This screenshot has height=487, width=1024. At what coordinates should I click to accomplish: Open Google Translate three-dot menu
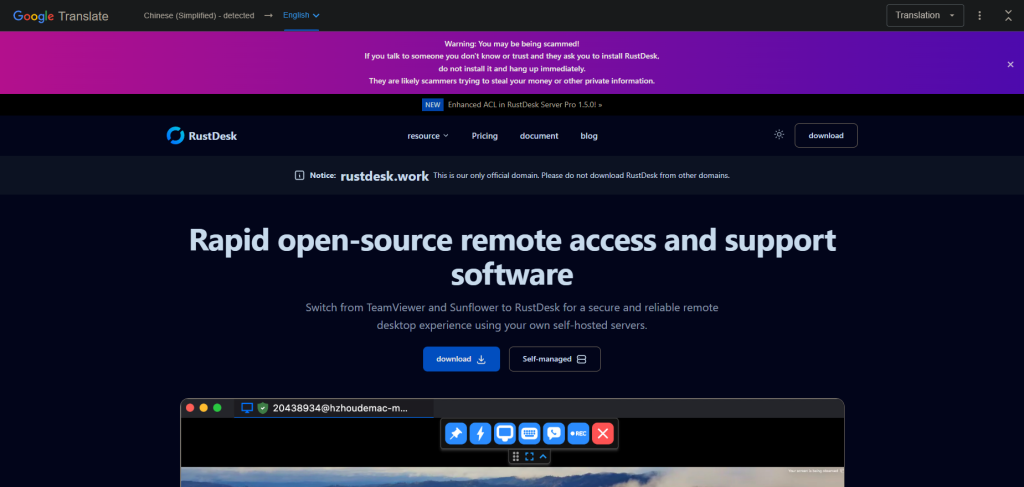pos(980,15)
